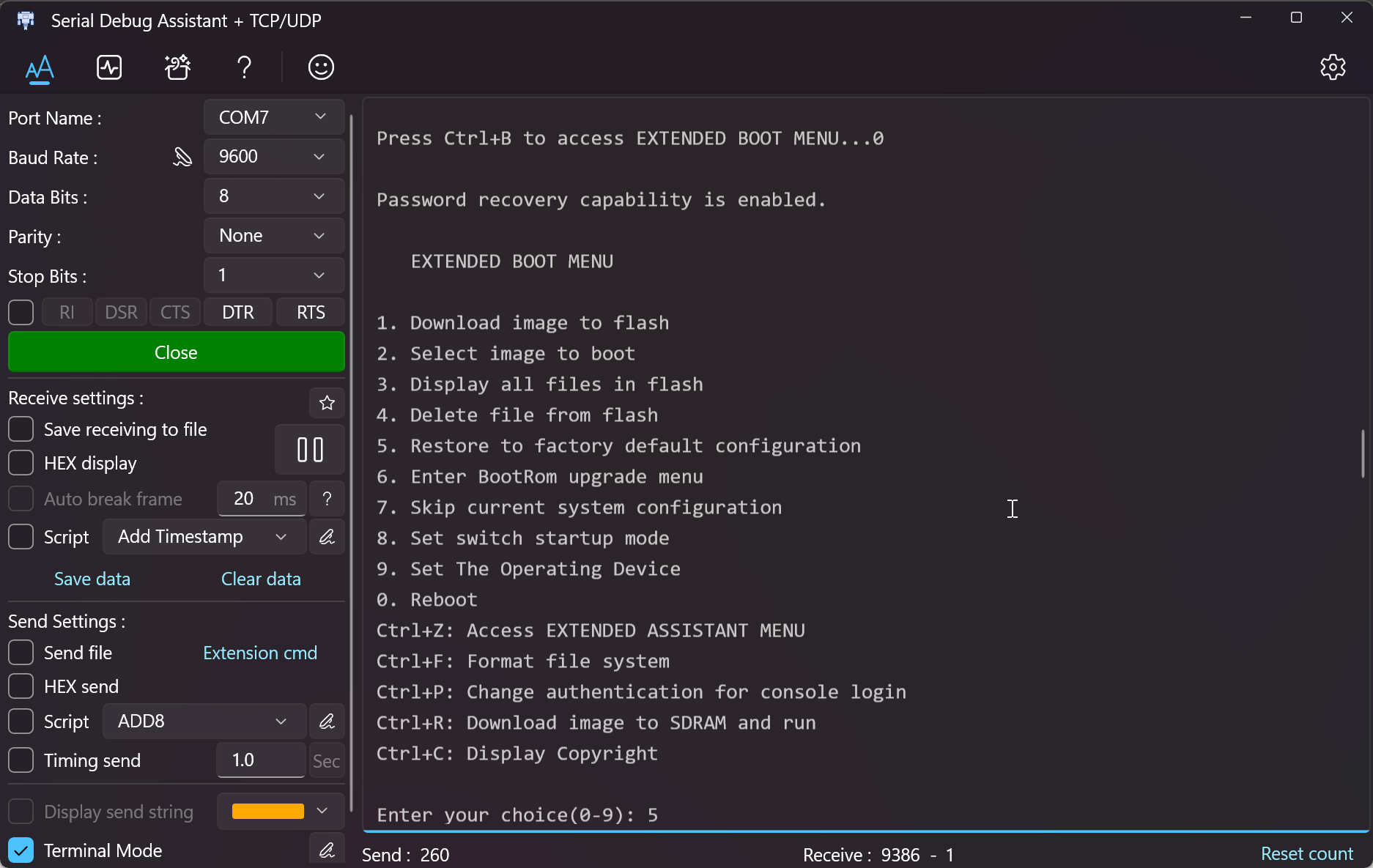Viewport: 1373px width, 868px height.
Task: Disable the Terminal Mode checkbox
Action: (21, 850)
